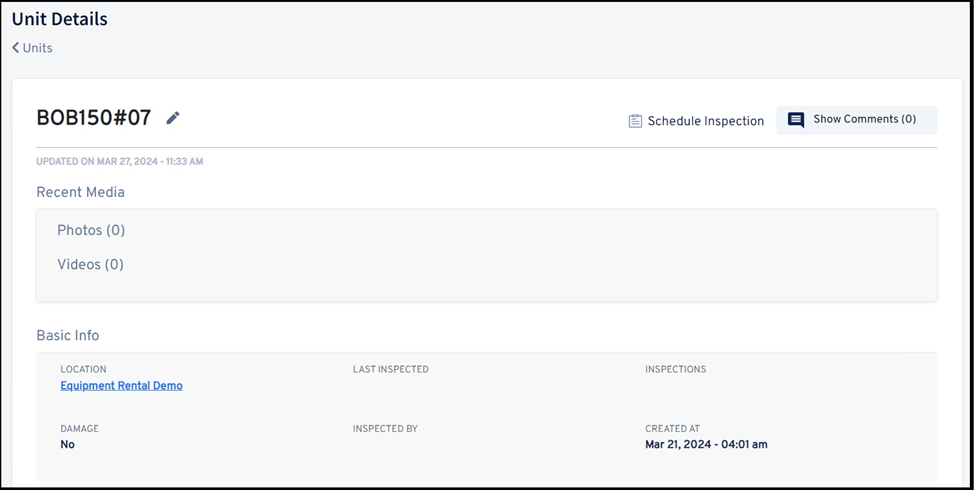Viewport: 975px width, 490px height.
Task: Click the Last Inspected field label
Action: pyautogui.click(x=390, y=369)
